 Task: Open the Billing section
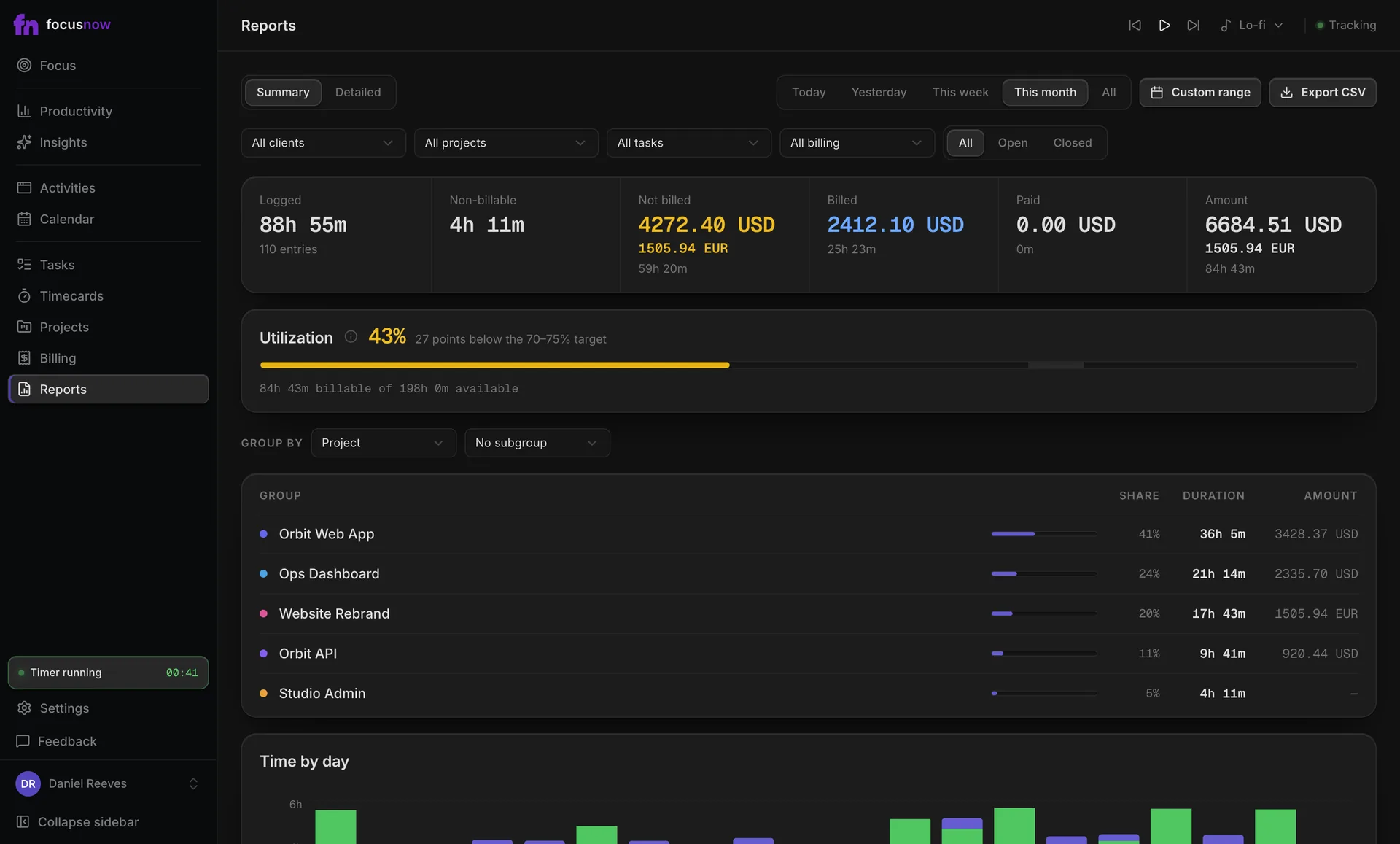click(108, 357)
